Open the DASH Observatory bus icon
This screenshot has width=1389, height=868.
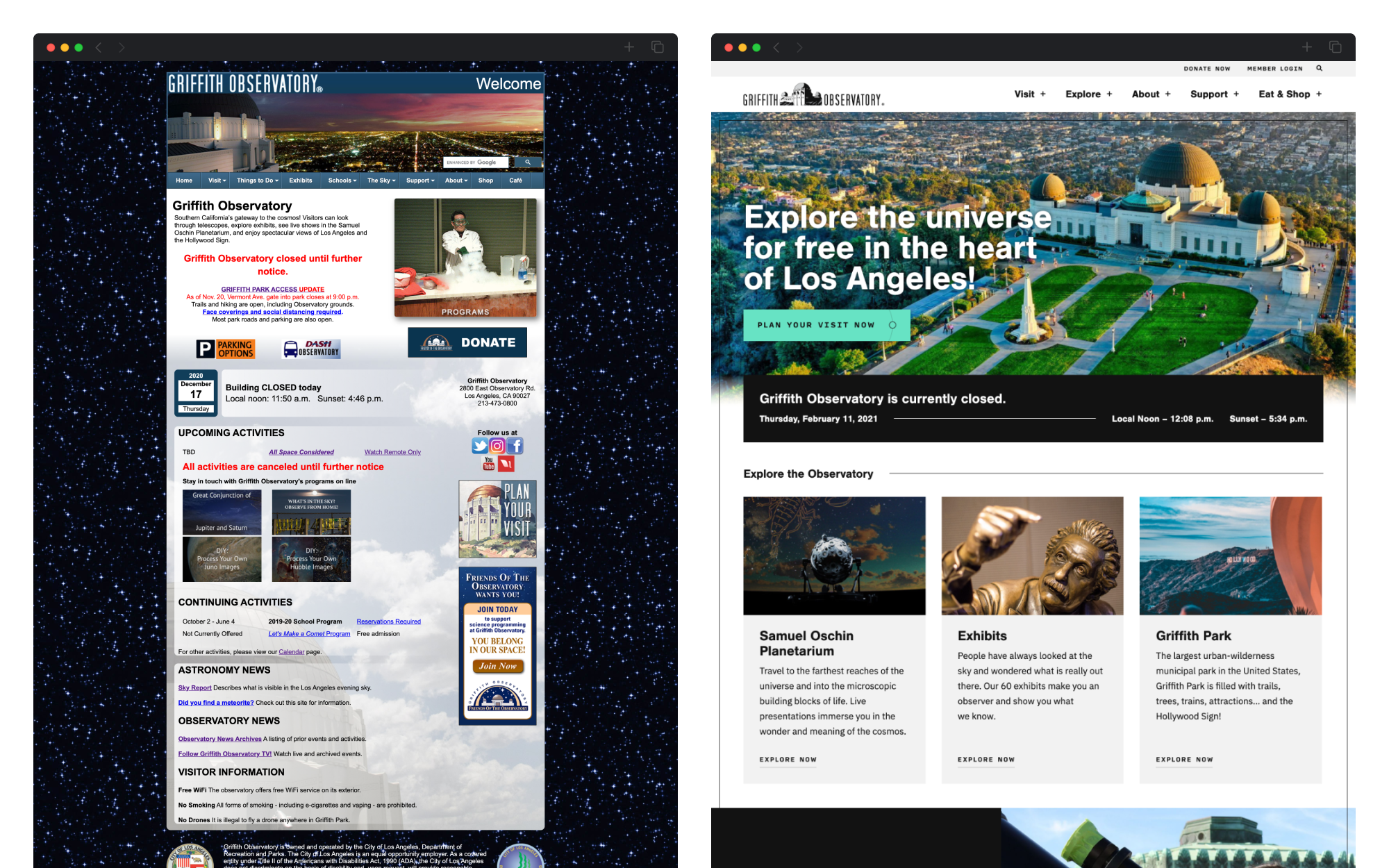pyautogui.click(x=311, y=349)
